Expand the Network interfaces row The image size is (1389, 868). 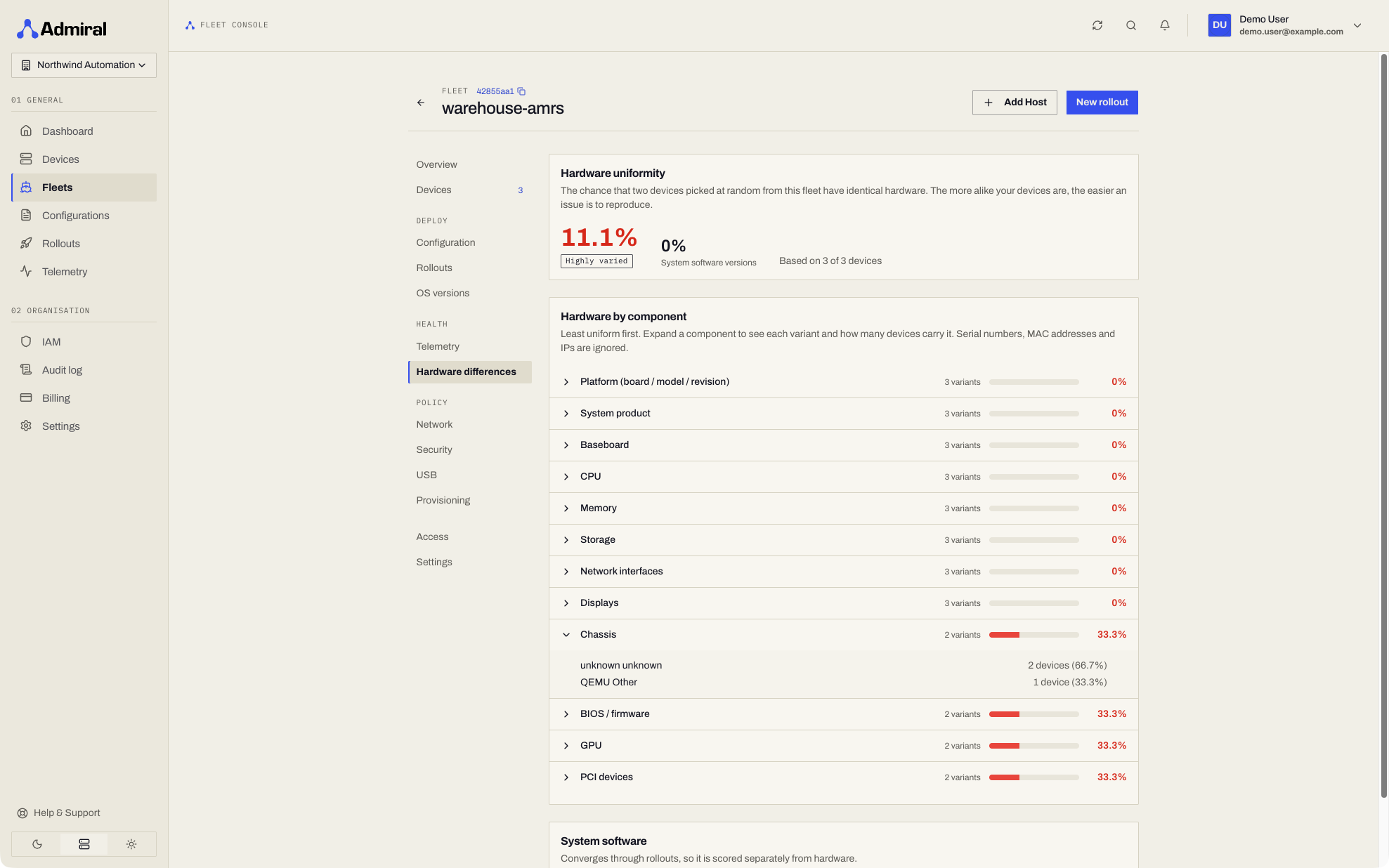843,572
